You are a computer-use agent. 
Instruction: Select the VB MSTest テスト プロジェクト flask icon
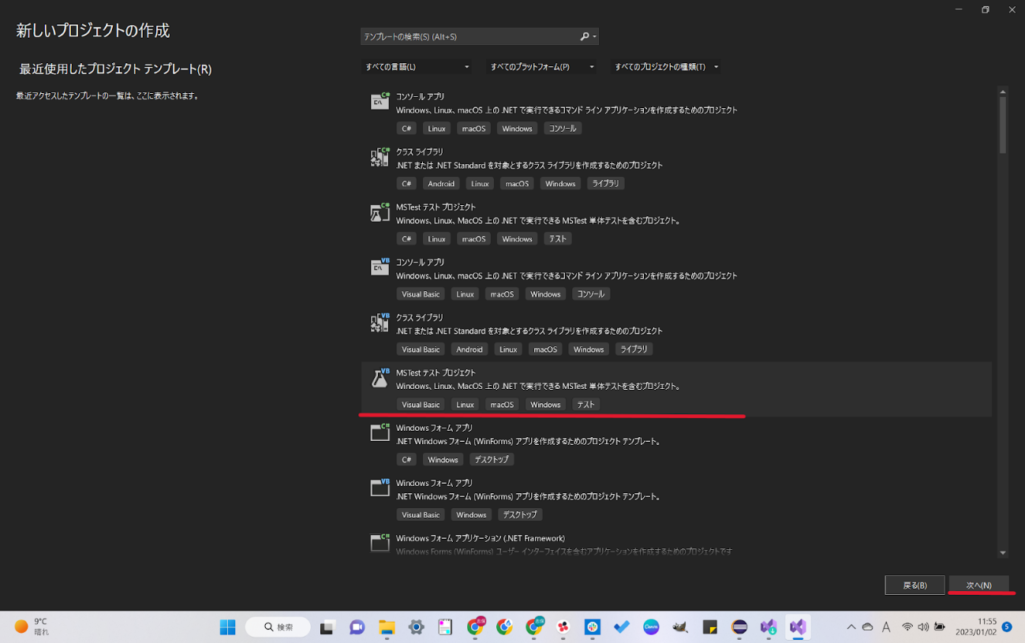click(380, 378)
